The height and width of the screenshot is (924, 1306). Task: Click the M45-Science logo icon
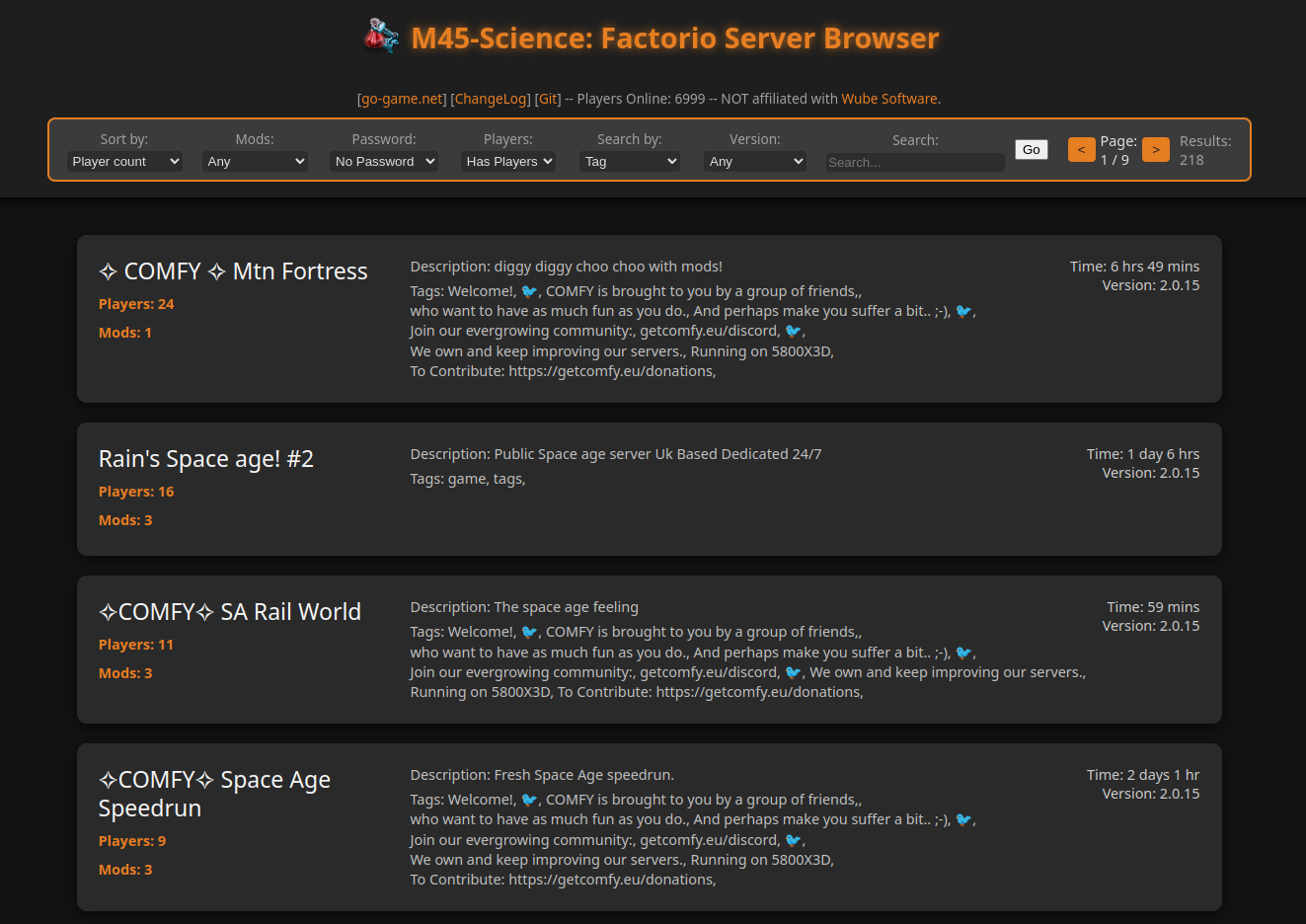[x=381, y=36]
